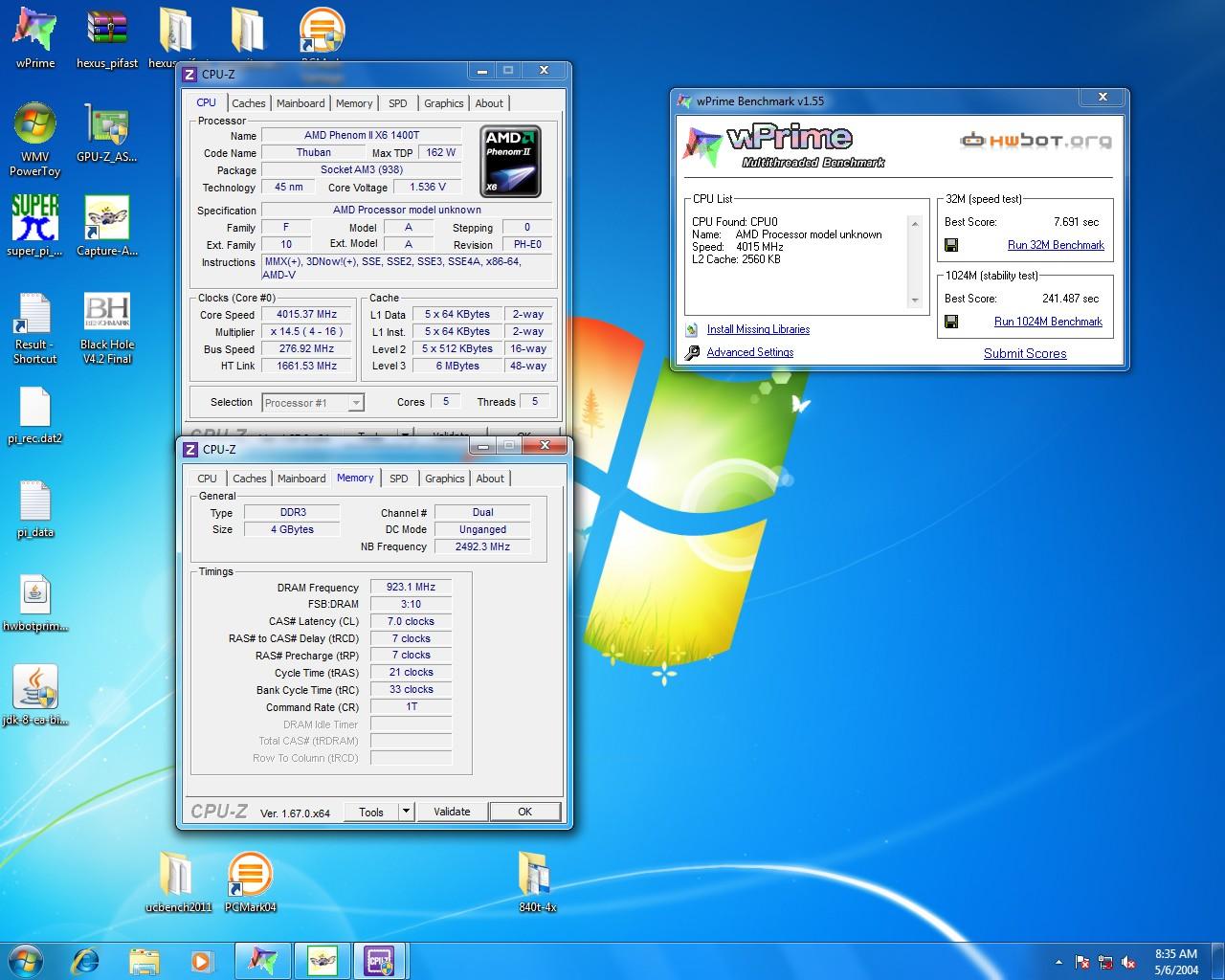Open the pi_data file
Viewport: 1225px width, 980px height.
[34, 509]
